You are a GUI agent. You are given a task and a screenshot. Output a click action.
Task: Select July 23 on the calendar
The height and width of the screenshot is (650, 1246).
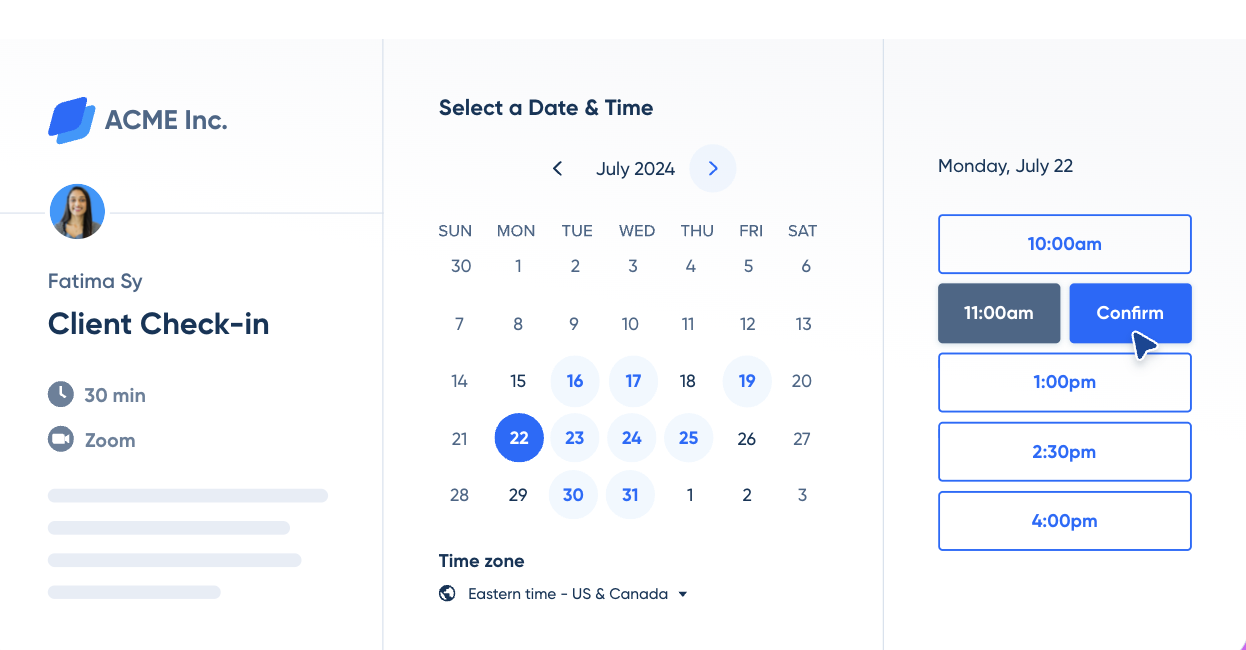click(x=574, y=438)
